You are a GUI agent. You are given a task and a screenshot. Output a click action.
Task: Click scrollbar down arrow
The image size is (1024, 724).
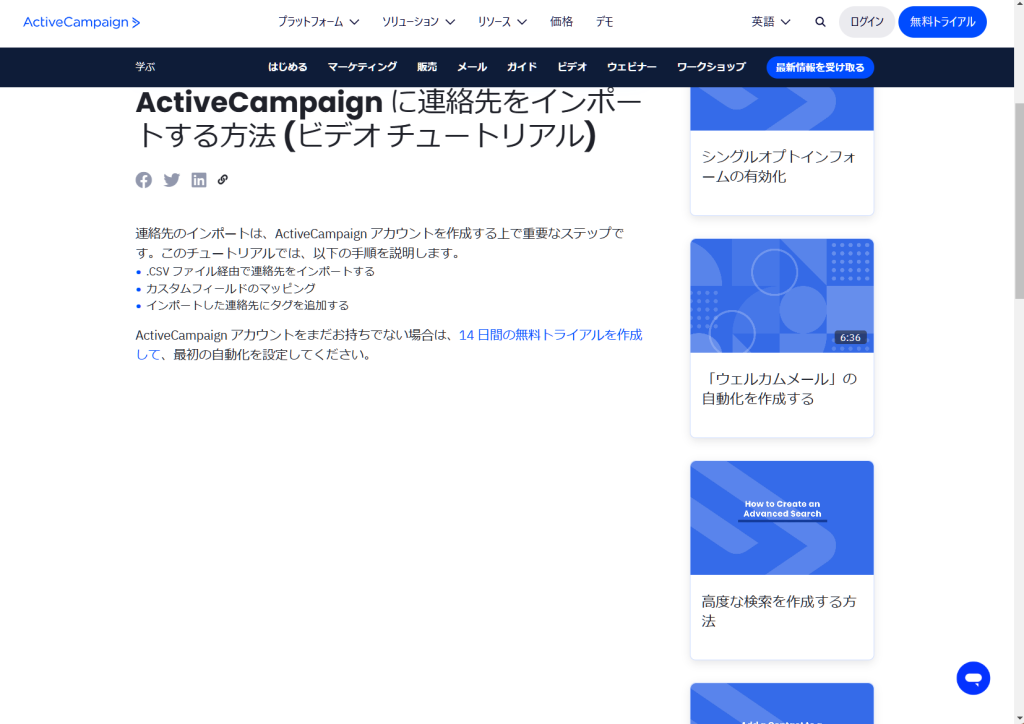click(x=1019, y=718)
